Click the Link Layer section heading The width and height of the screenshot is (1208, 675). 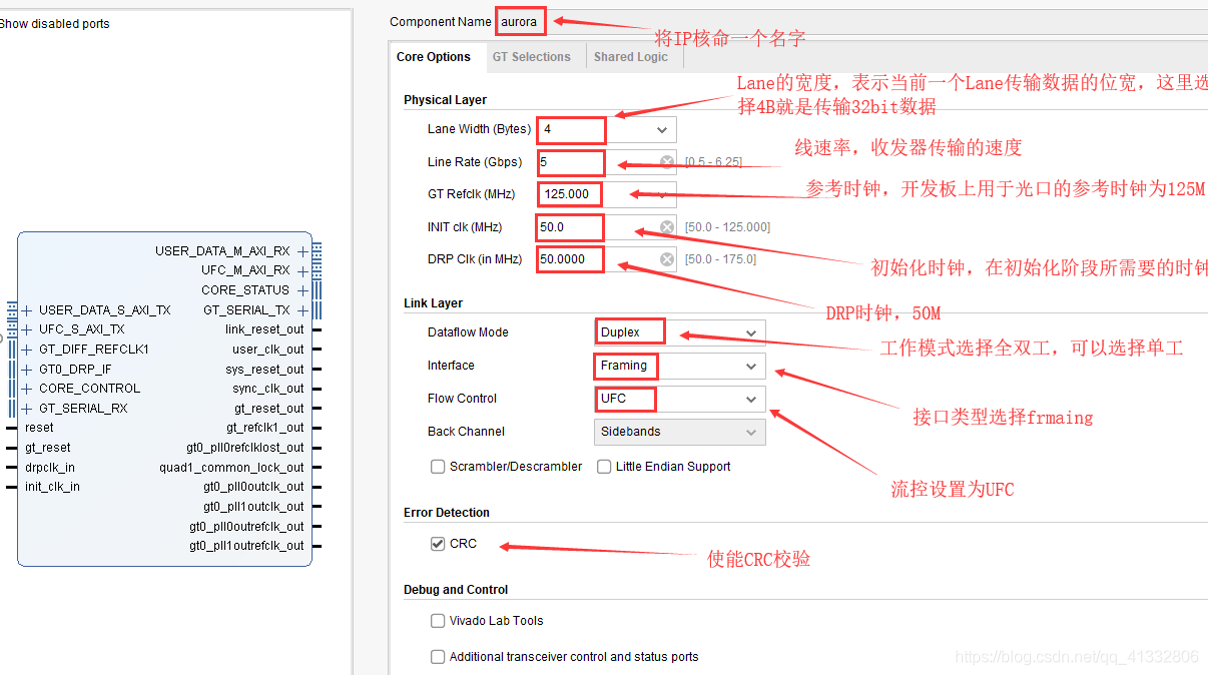tap(433, 303)
